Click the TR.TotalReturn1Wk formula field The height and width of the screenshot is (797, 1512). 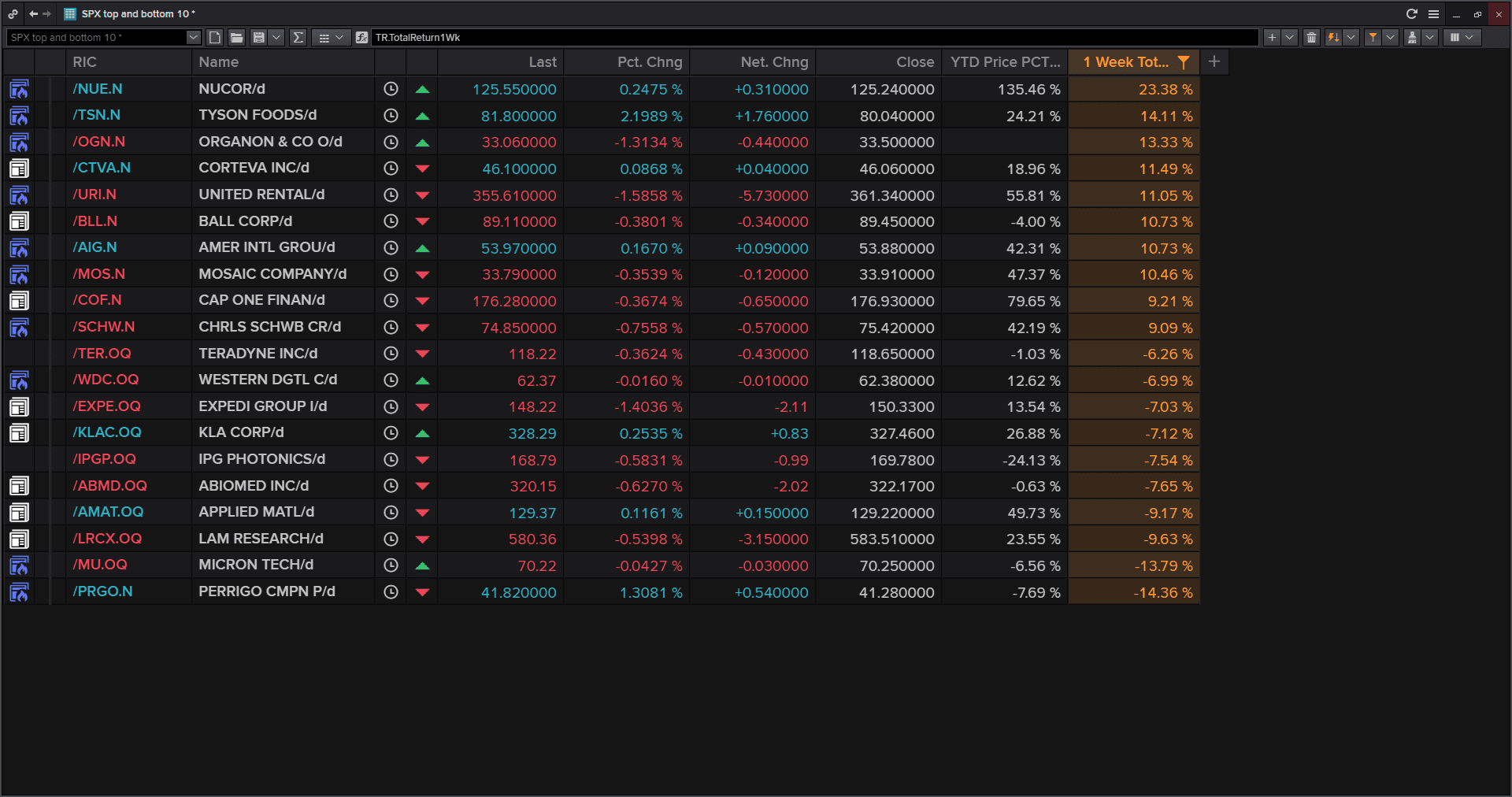point(815,37)
